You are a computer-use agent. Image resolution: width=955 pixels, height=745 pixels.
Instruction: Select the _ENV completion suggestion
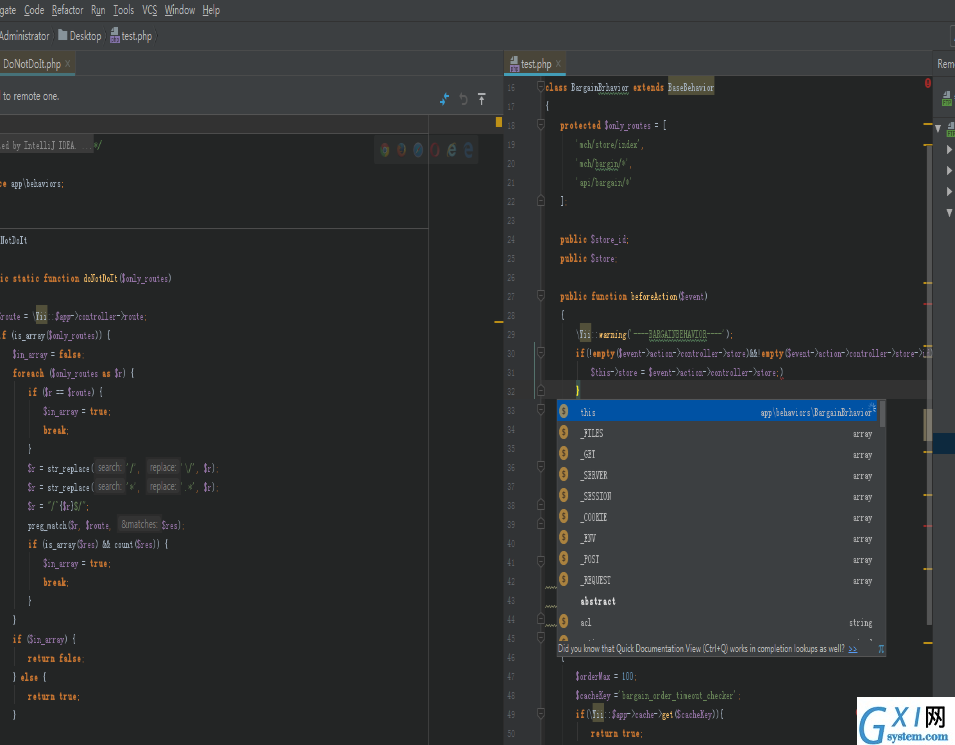pos(719,538)
